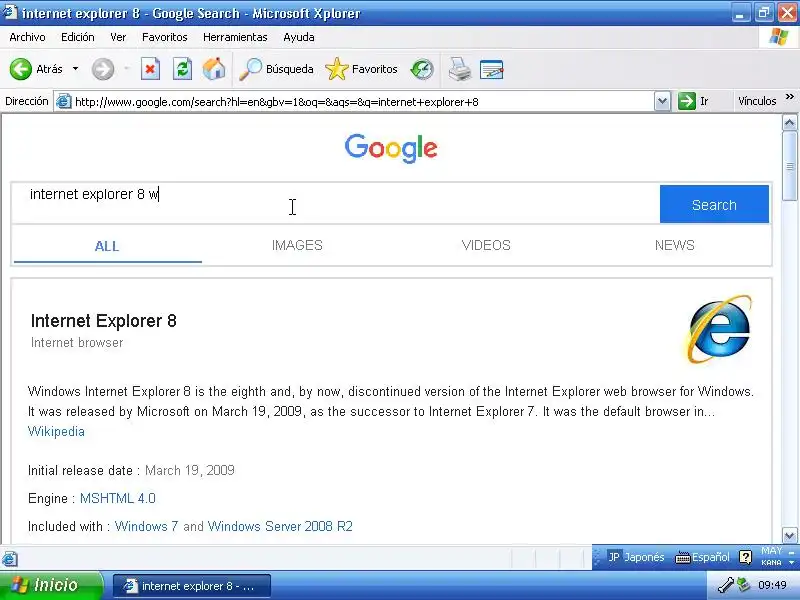Click the Edit page toolbar icon
This screenshot has width=800, height=600.
[491, 69]
